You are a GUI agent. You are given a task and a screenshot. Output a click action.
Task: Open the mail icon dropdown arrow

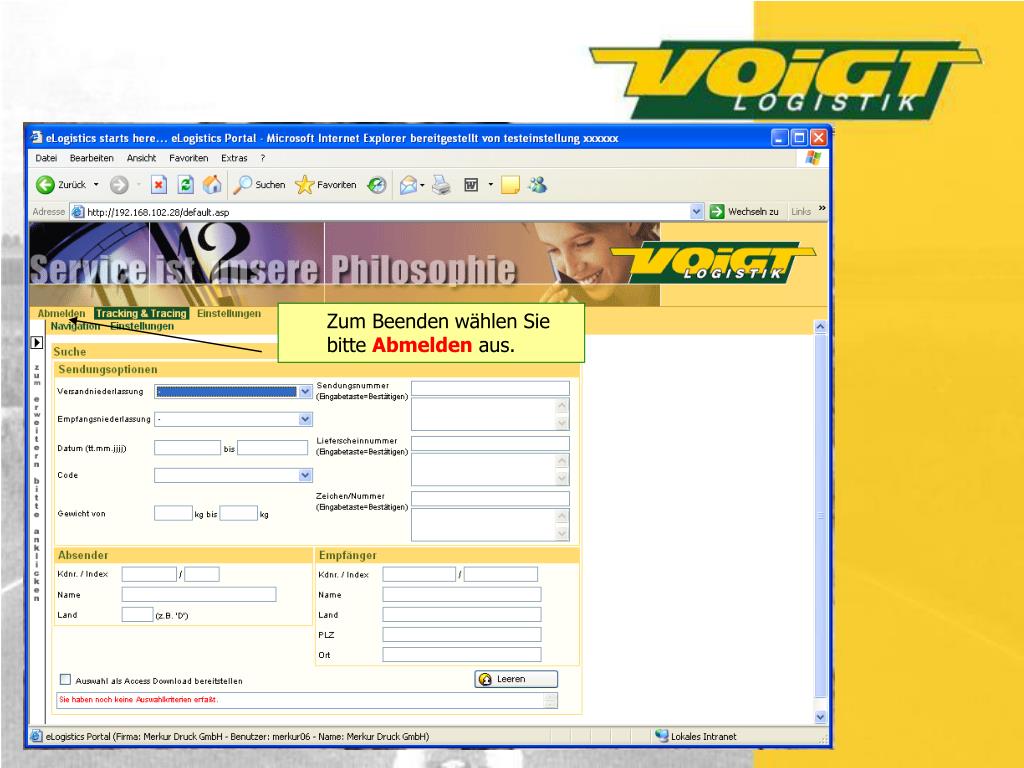pyautogui.click(x=423, y=185)
